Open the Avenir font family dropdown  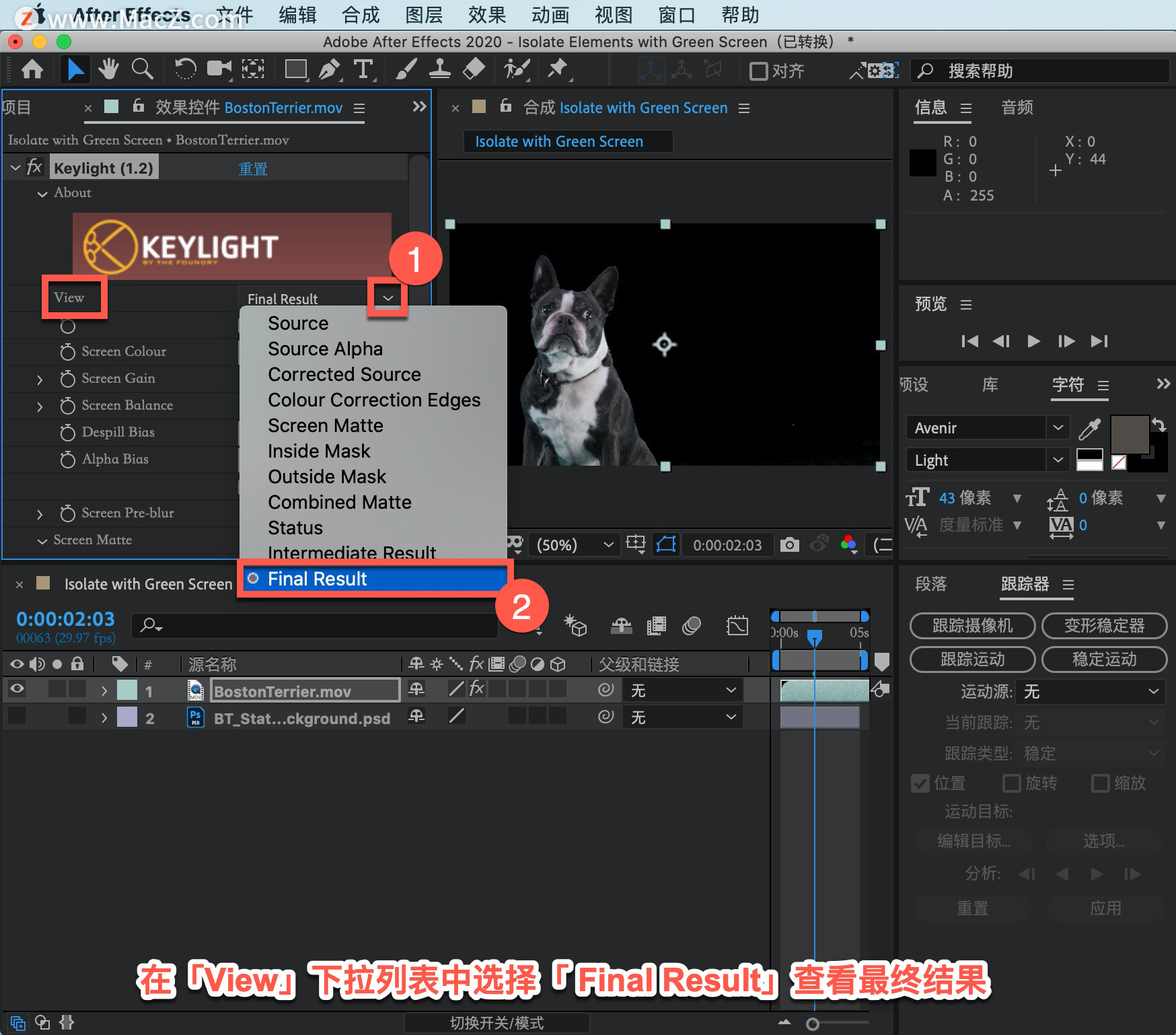(x=1057, y=427)
